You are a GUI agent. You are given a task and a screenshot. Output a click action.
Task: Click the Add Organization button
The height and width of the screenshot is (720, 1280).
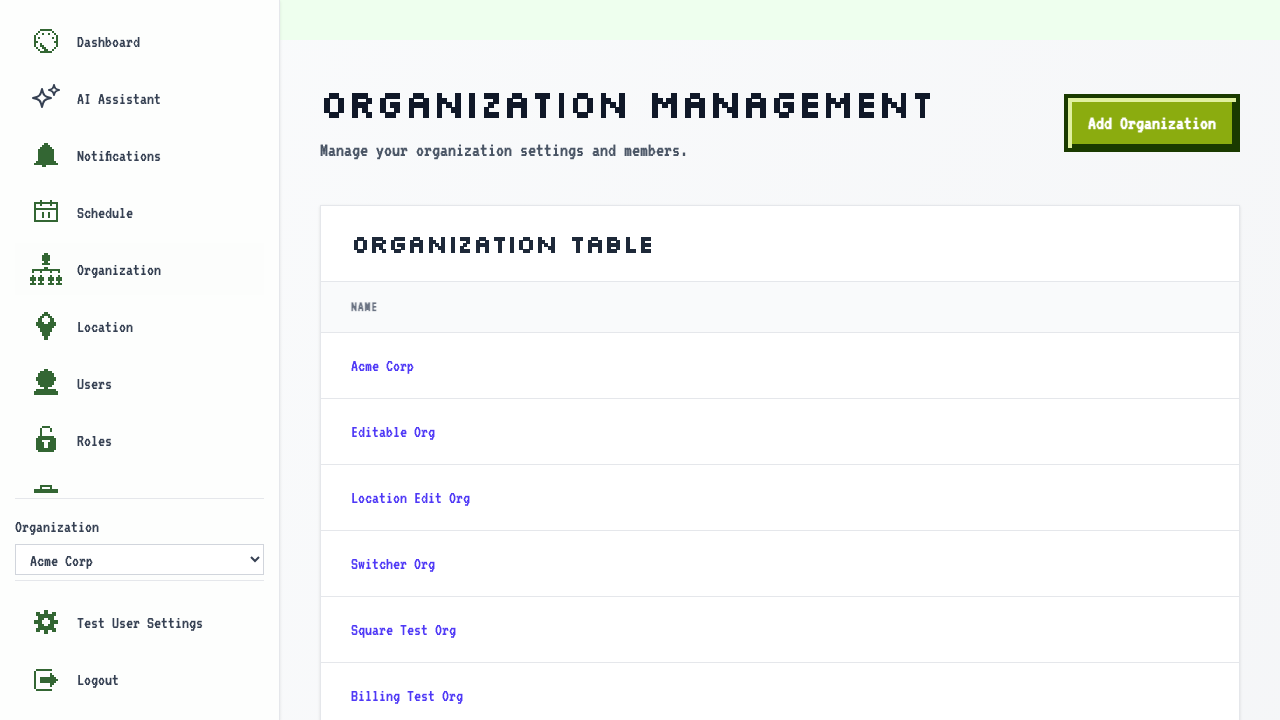coord(1152,123)
